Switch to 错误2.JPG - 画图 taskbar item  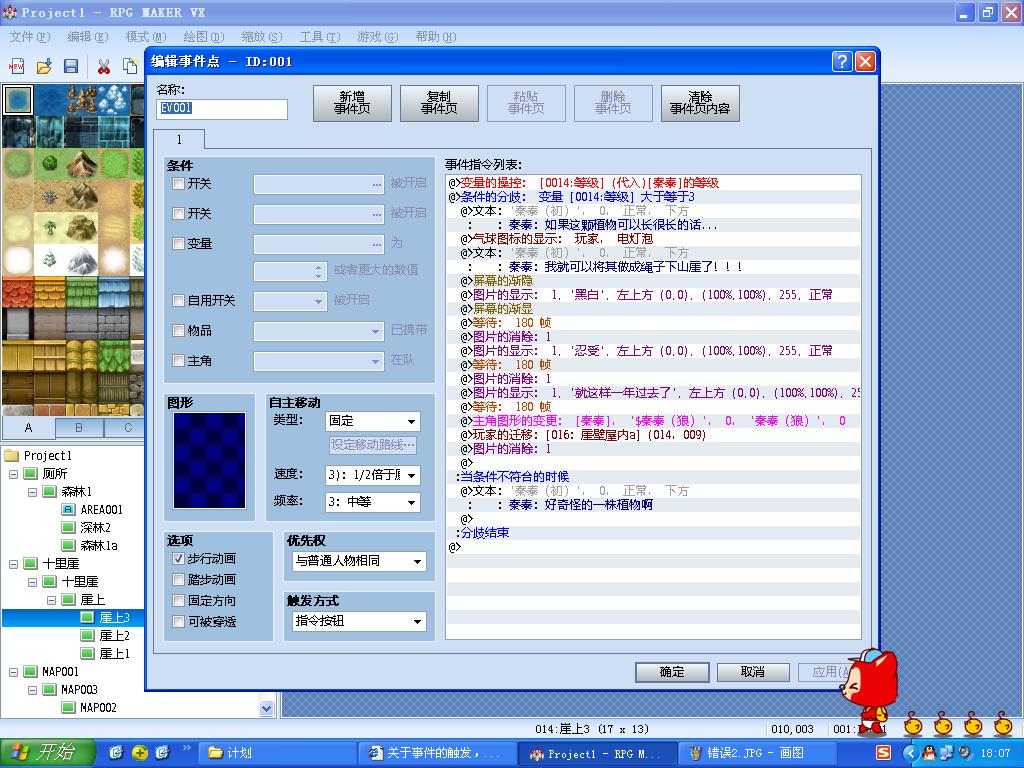point(758,753)
